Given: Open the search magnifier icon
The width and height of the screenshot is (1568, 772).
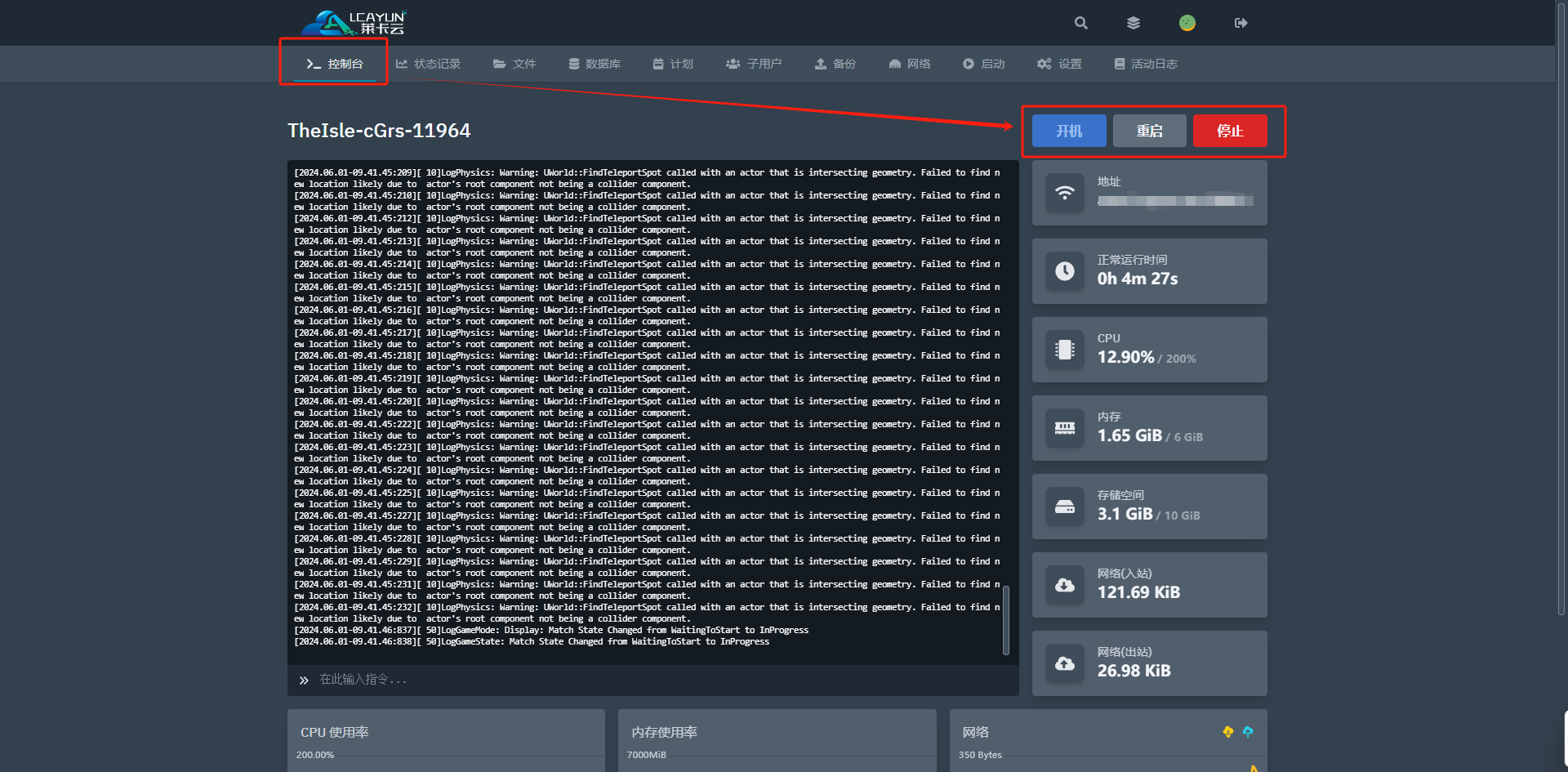Looking at the screenshot, I should 1080,23.
